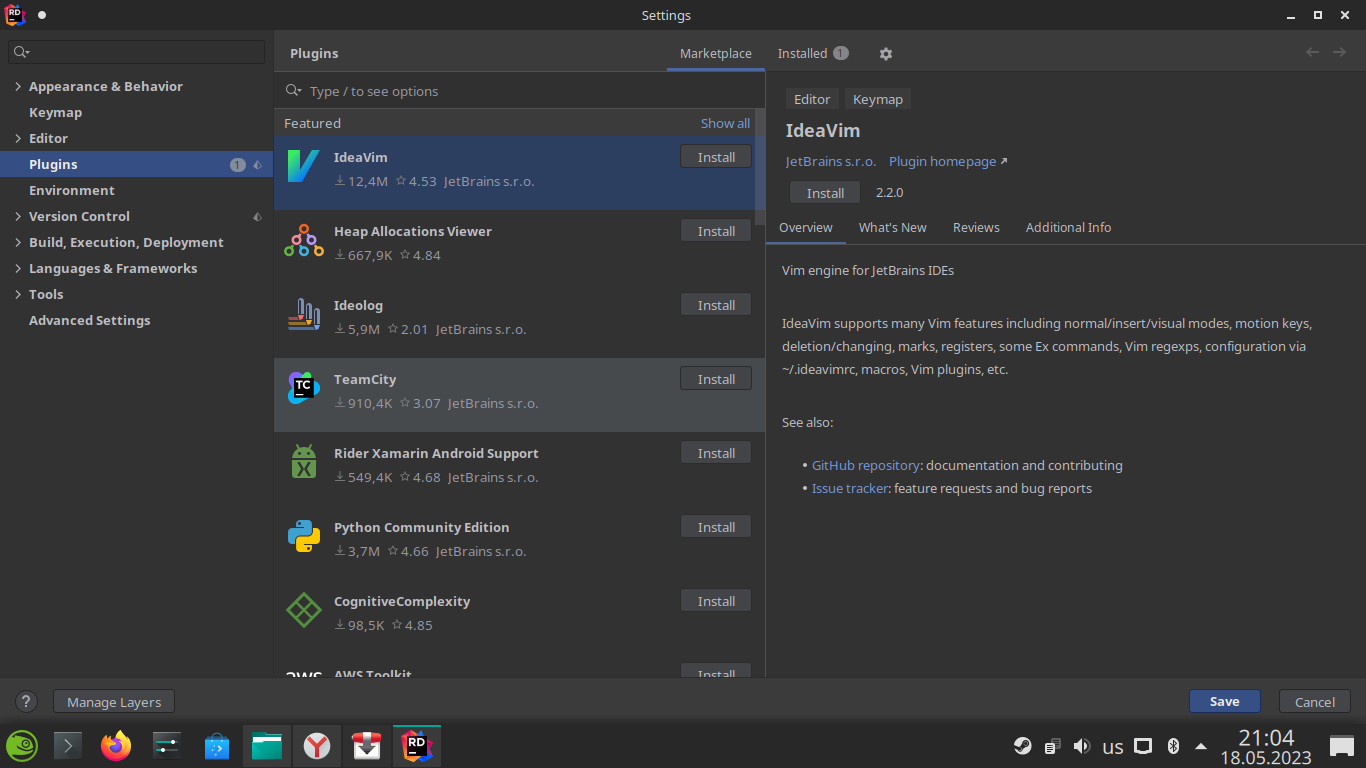Click the IdeaVim plugin logo icon
Screen dimensions: 1366x768
coord(303,166)
